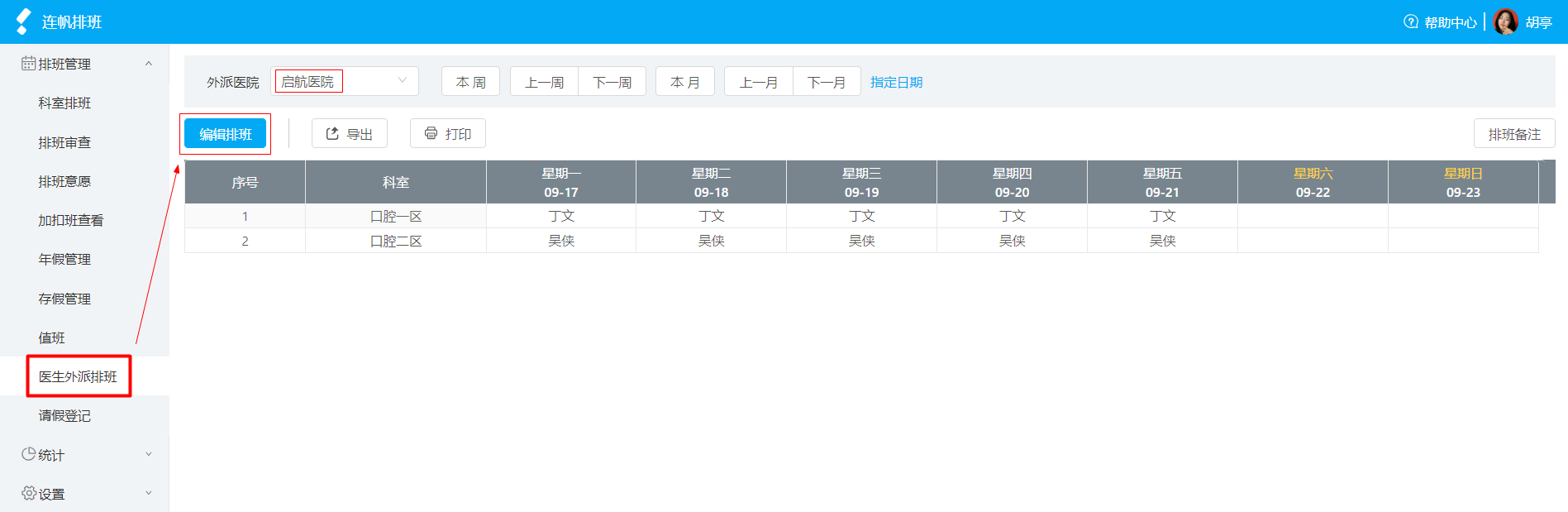The image size is (1568, 512).
Task: Export the schedule with 导出
Action: (350, 133)
